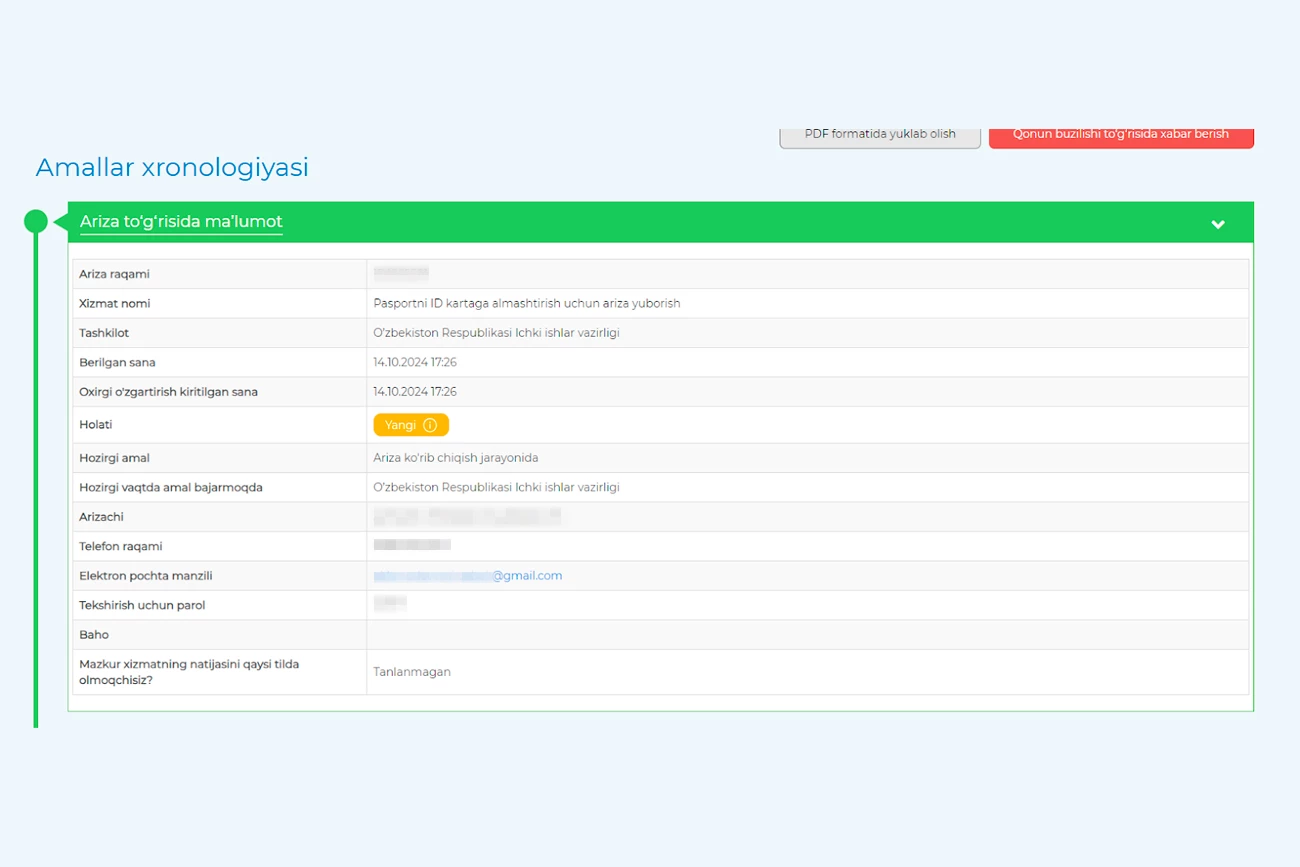Screen dimensions: 1300x867
Task: Click the gmail.com email address link
Action: 468,576
